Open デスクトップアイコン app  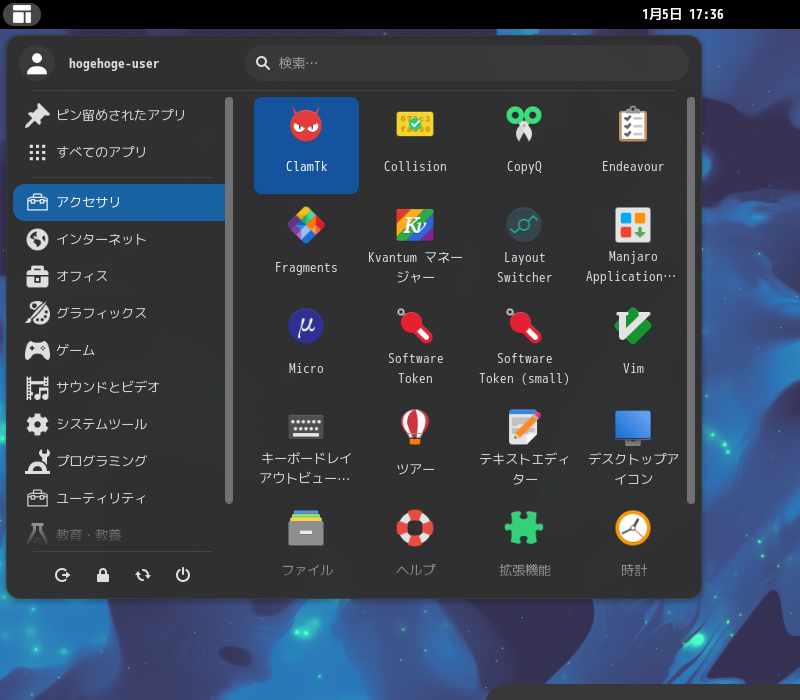pos(633,448)
